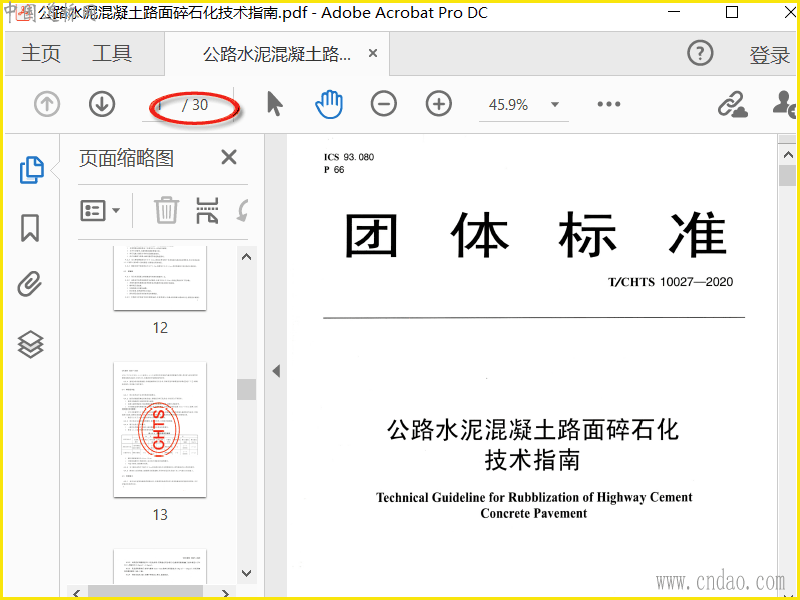Maximize the Acrobat window
Image resolution: width=800 pixels, height=600 pixels.
[x=732, y=12]
